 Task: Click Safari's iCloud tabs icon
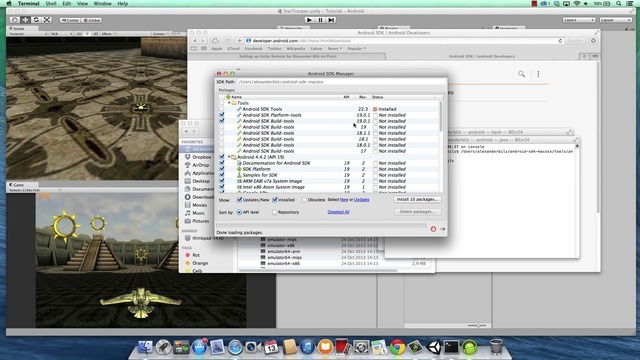(x=215, y=41)
